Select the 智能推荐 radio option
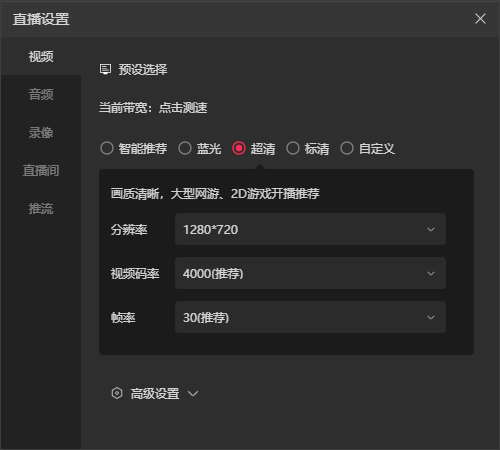This screenshot has width=500, height=450. click(x=107, y=148)
